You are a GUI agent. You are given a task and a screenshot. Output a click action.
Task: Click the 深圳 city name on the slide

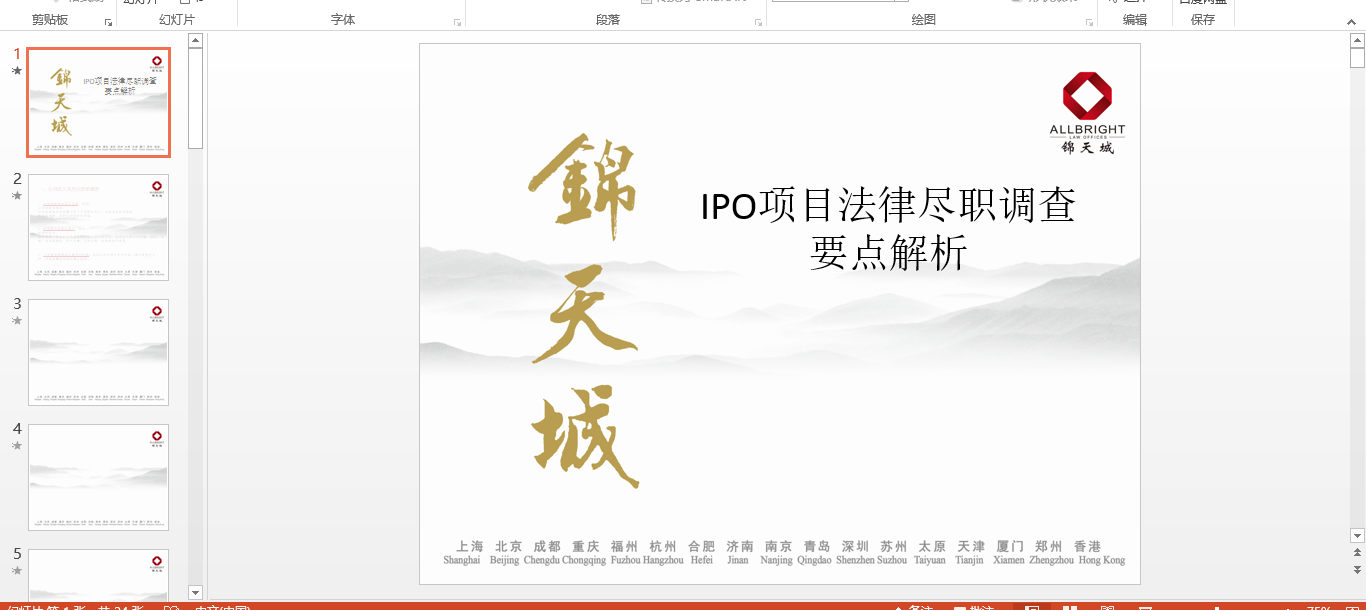pyautogui.click(x=855, y=547)
